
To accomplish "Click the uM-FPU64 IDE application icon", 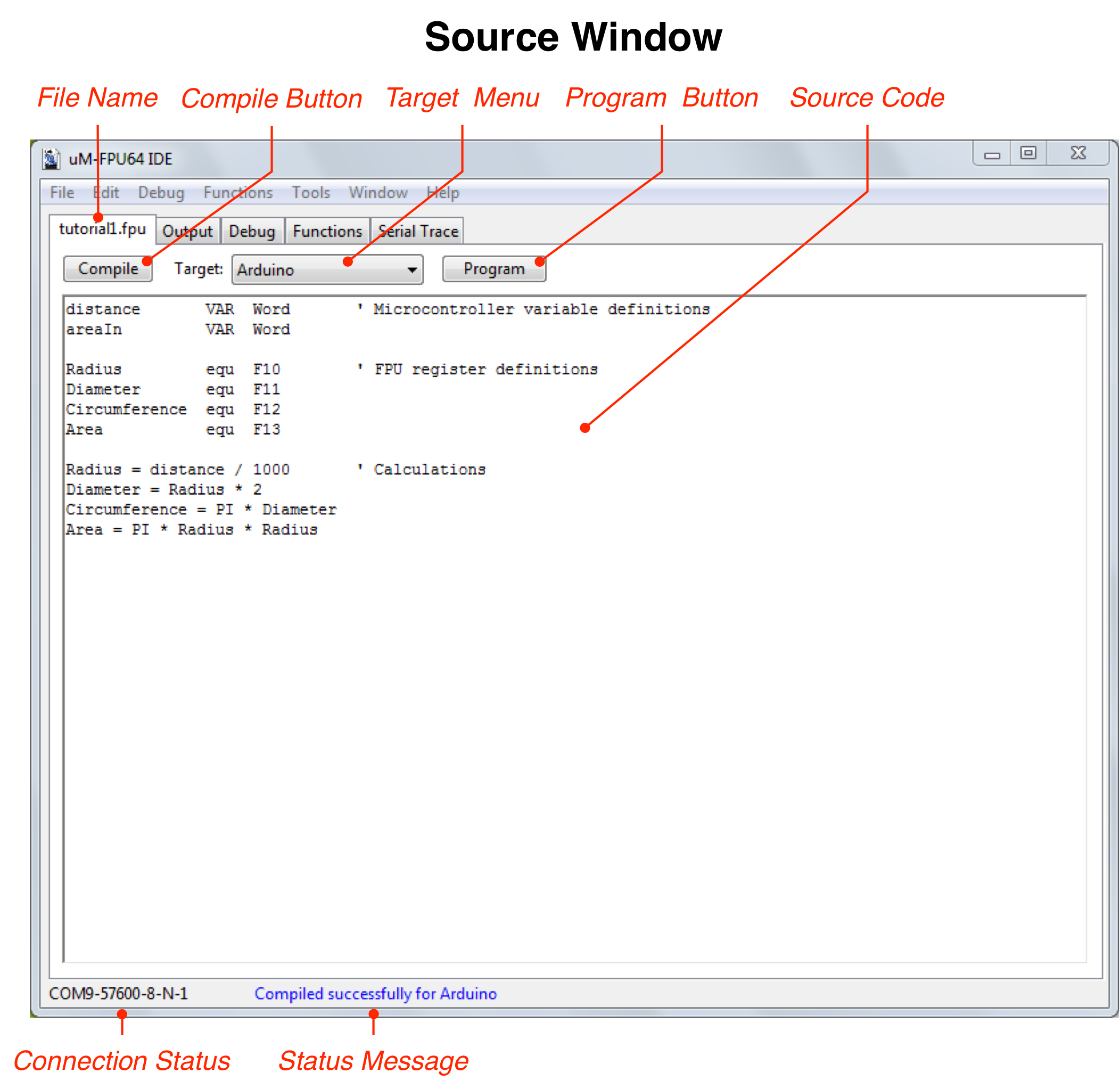I will [51, 159].
